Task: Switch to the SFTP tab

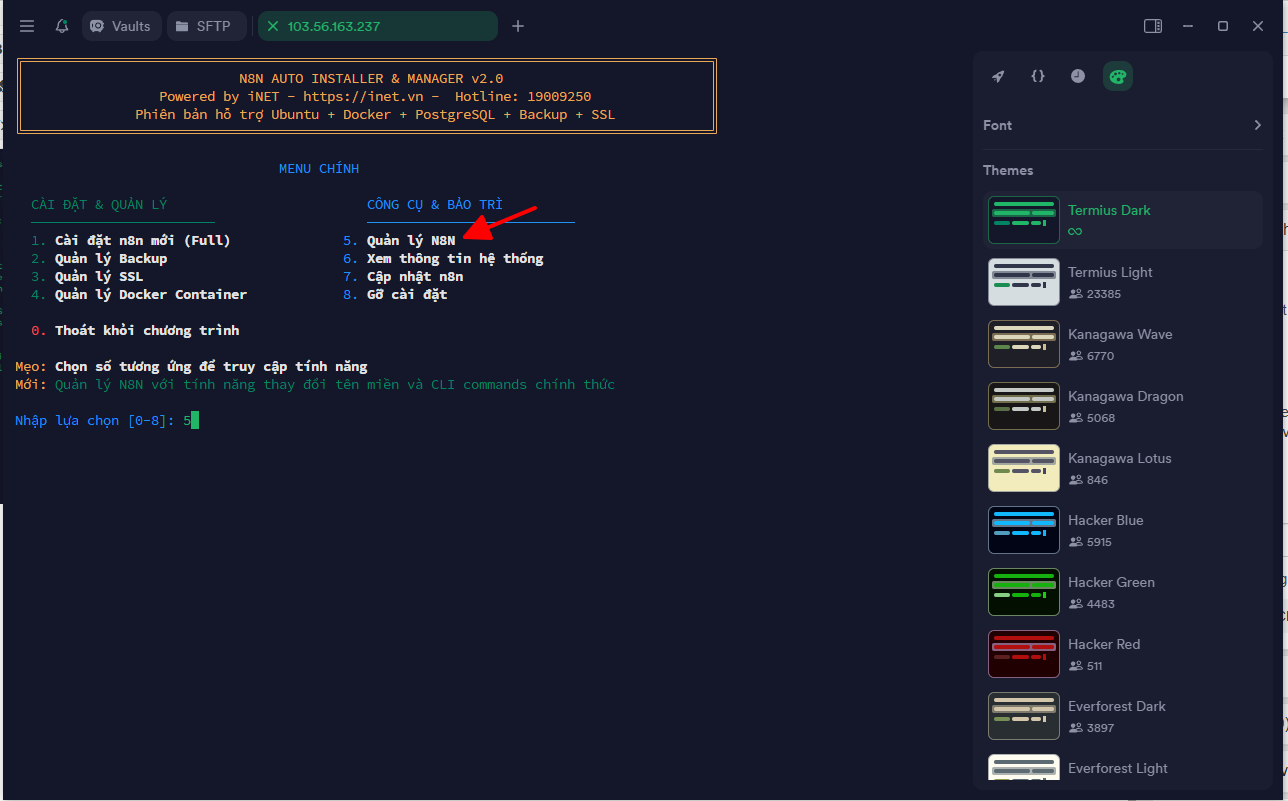Action: (206, 26)
